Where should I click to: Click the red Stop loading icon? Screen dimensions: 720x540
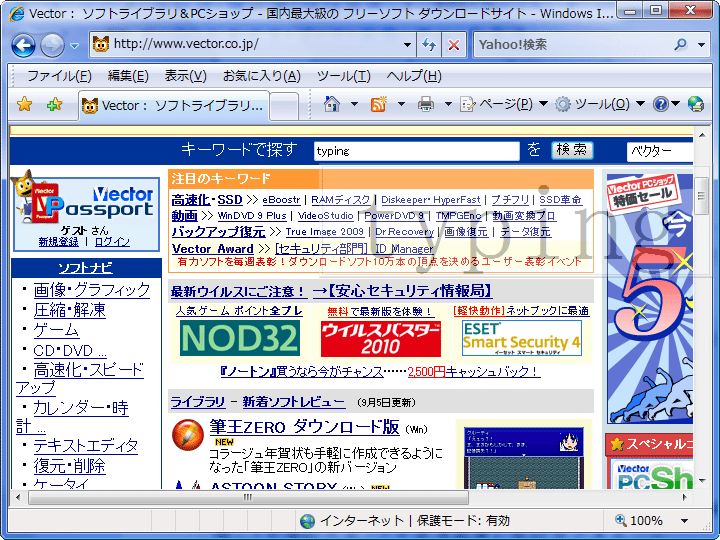[454, 45]
